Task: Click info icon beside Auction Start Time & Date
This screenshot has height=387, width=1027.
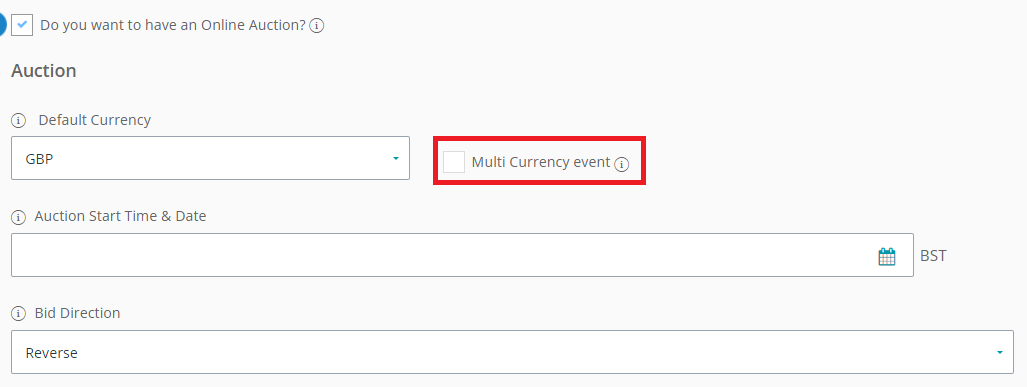Action: 18,217
